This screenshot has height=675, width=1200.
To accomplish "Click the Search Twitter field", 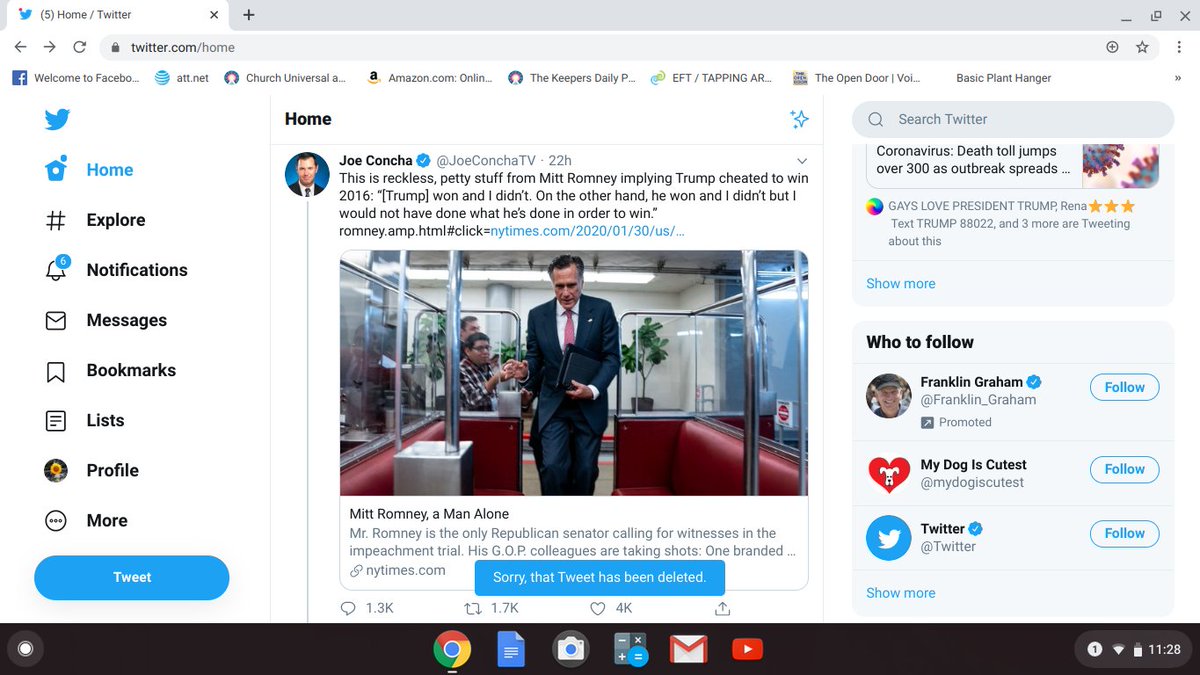I will pyautogui.click(x=1013, y=119).
